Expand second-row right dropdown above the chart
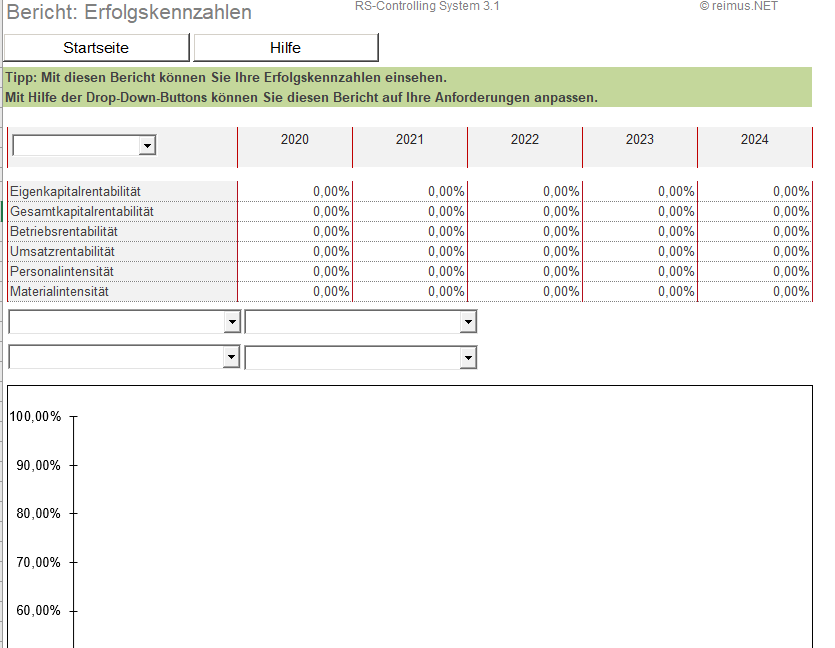 (467, 357)
